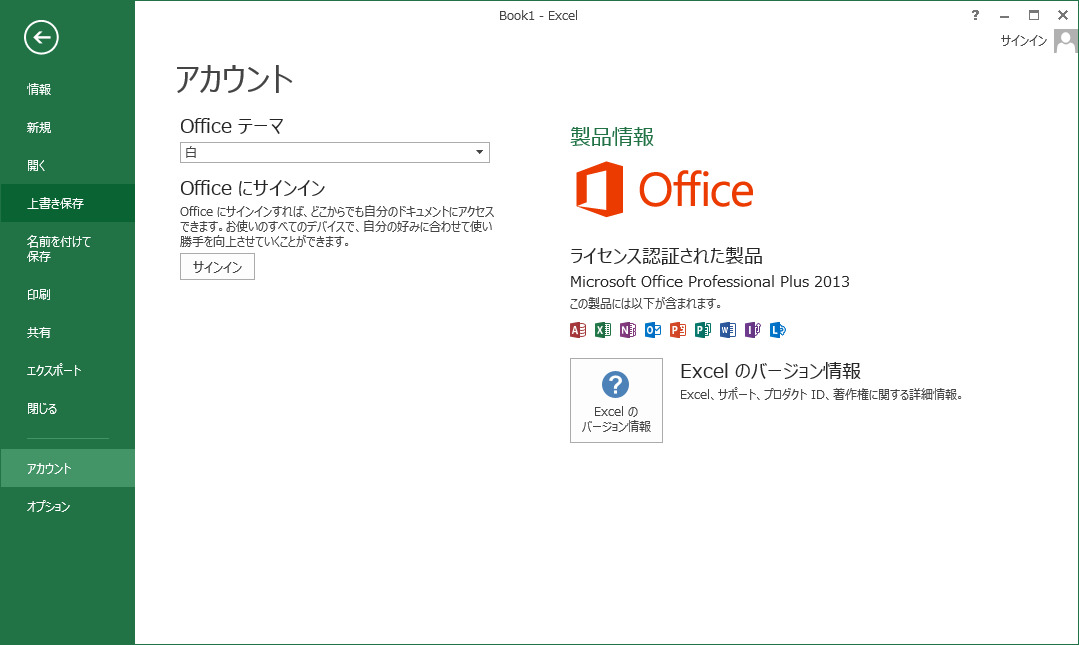Viewport: 1079px width, 645px height.
Task: Open オプション from the sidebar
Action: click(49, 506)
